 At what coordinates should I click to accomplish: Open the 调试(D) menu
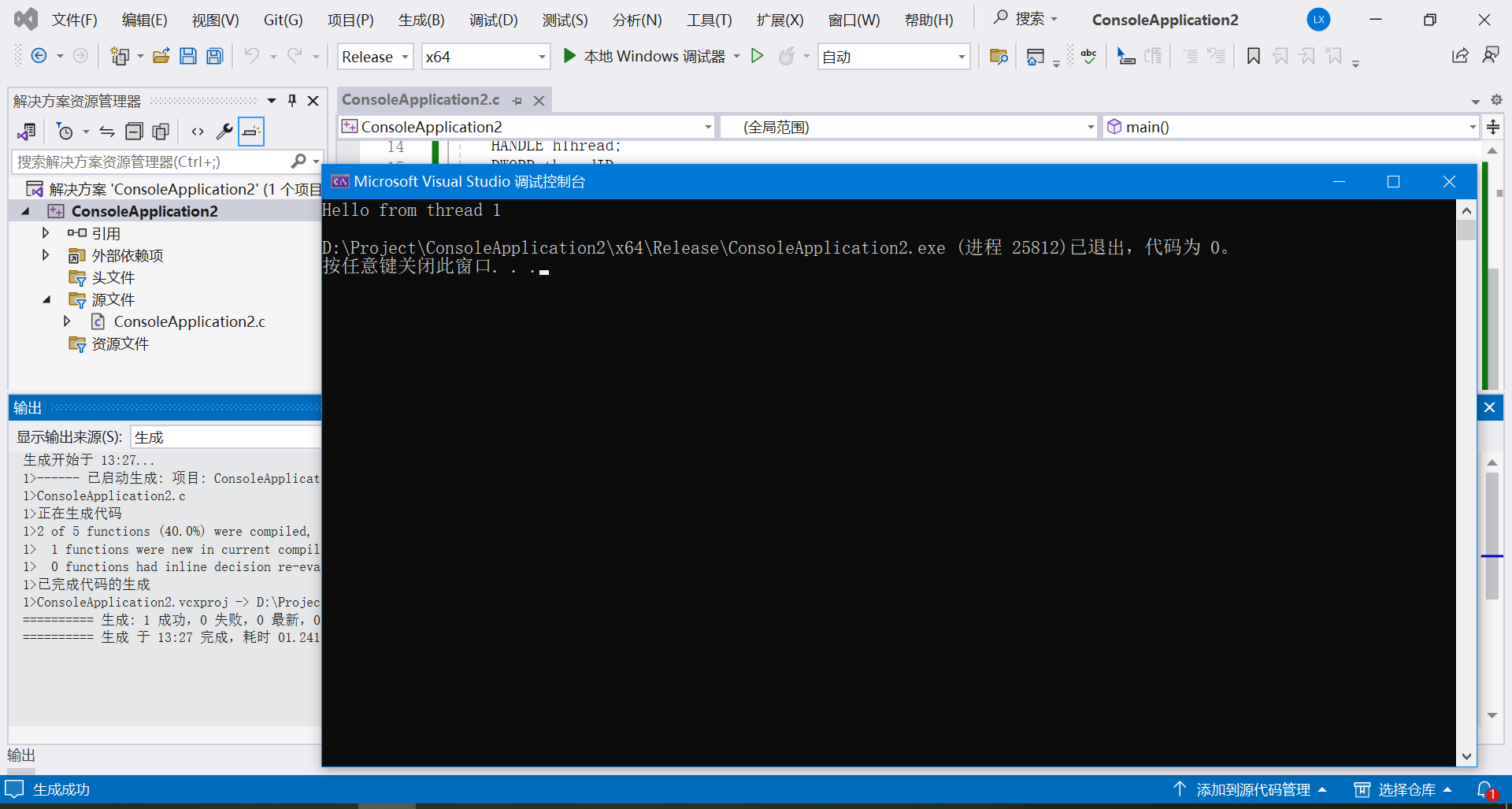492,20
